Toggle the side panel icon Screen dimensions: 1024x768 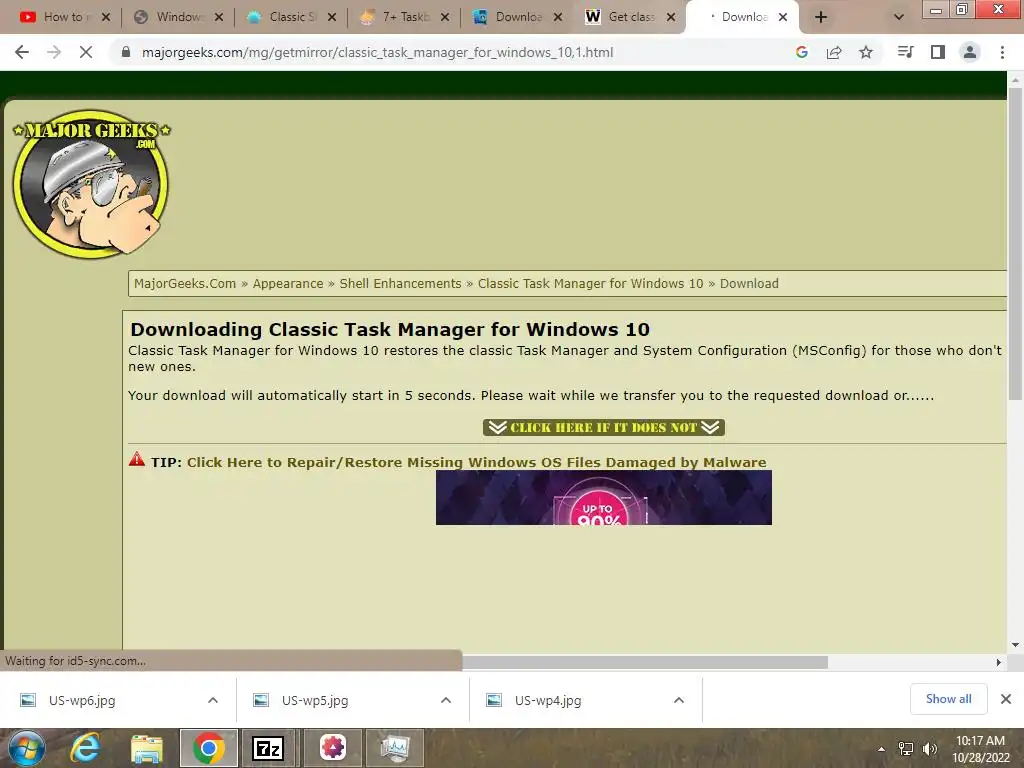click(938, 52)
